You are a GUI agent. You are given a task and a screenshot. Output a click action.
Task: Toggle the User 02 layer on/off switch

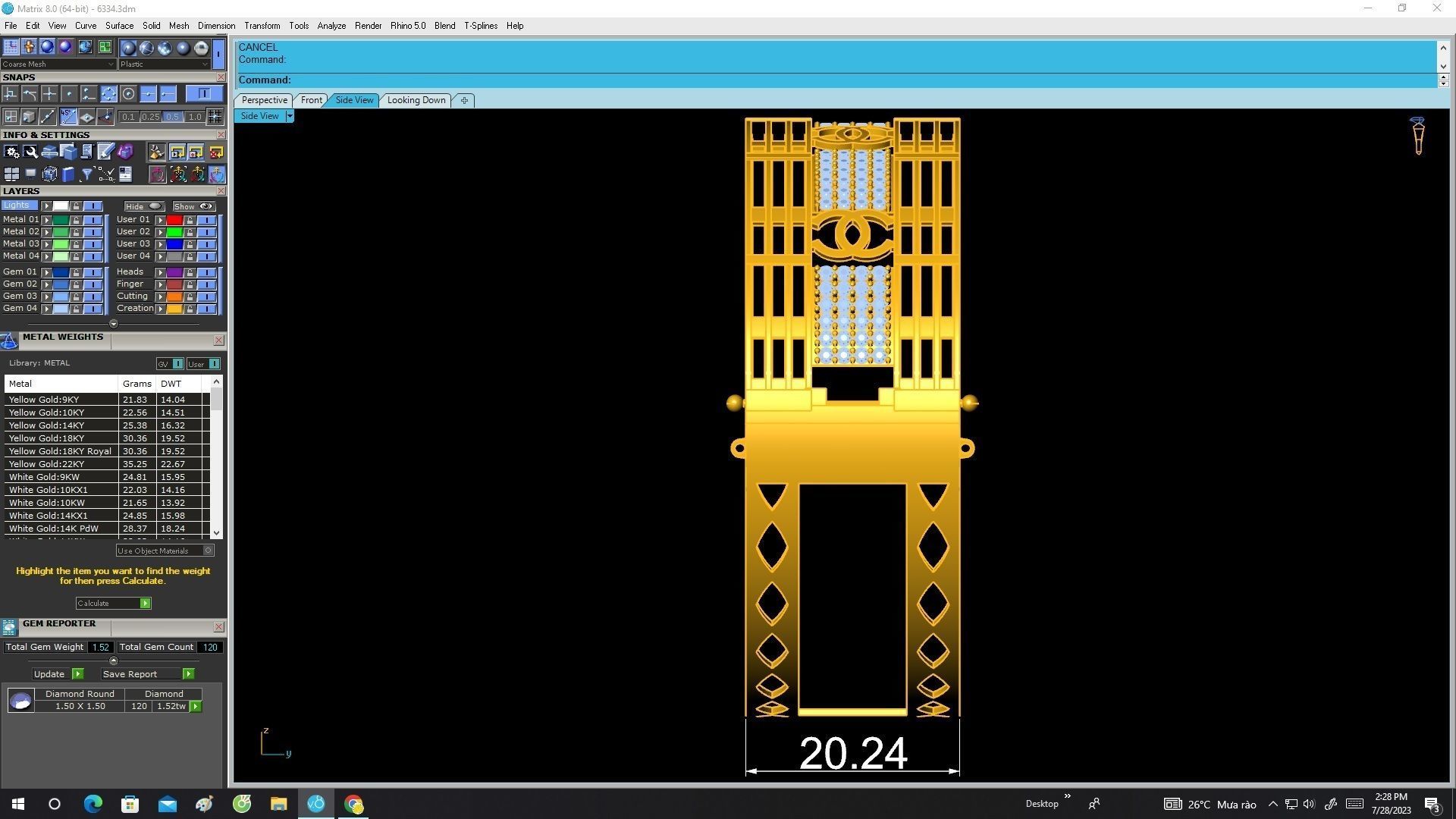coord(206,232)
